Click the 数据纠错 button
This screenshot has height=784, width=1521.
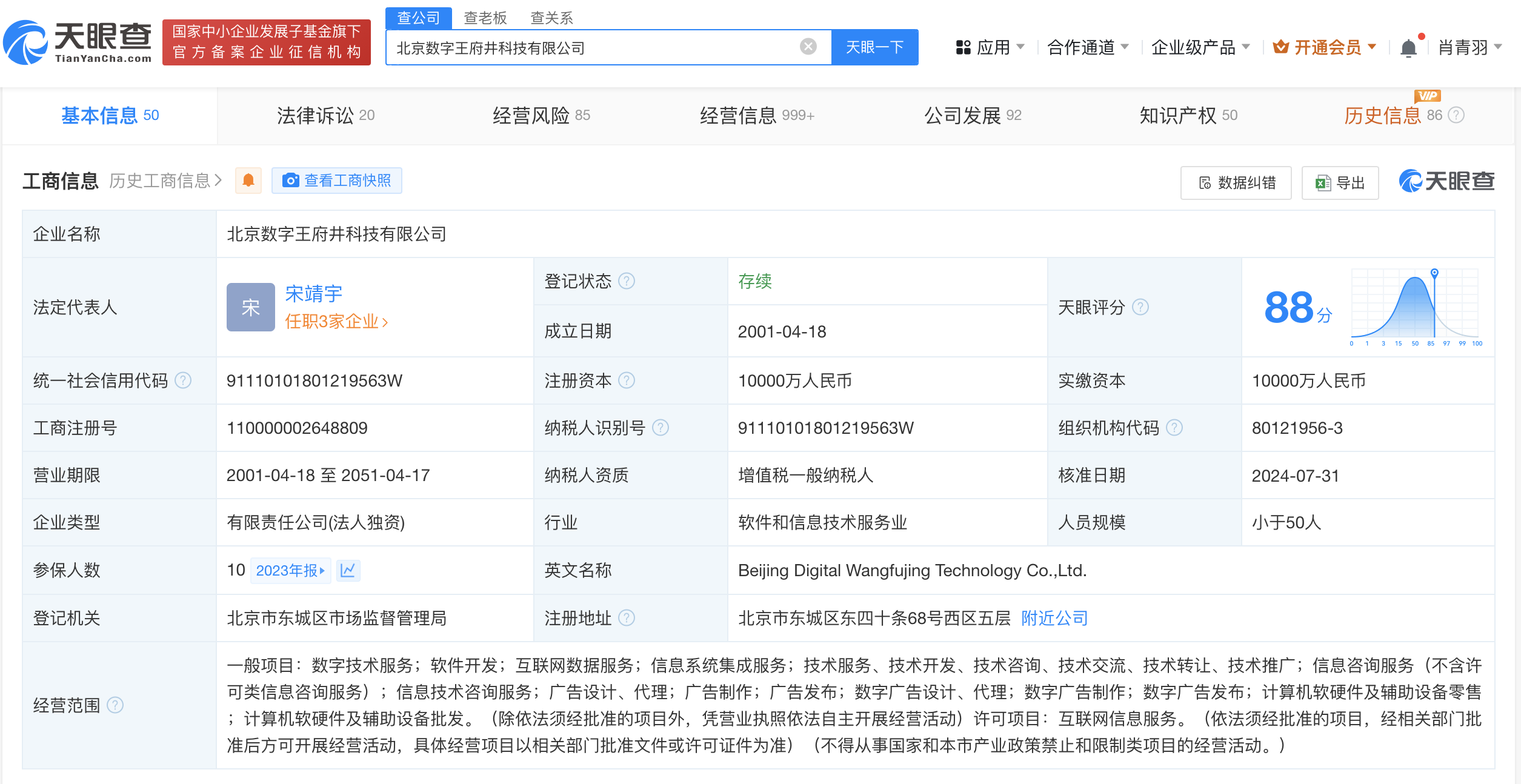click(x=1236, y=183)
